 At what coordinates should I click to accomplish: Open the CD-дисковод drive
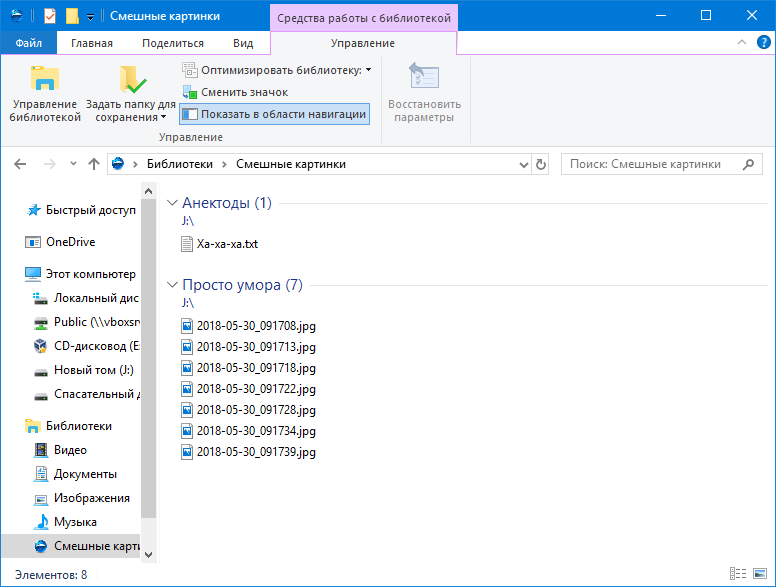coord(86,346)
